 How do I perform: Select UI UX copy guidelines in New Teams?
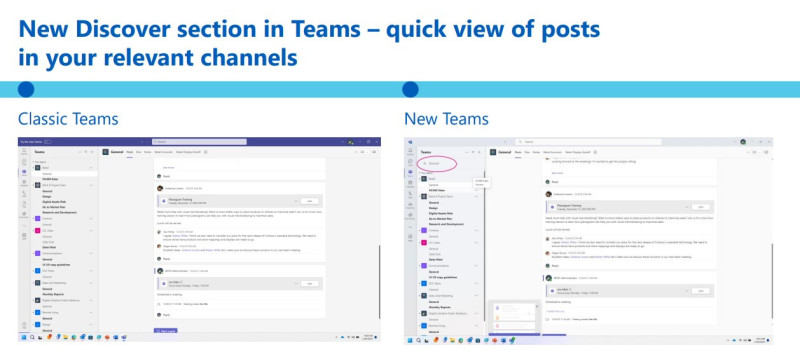443,277
